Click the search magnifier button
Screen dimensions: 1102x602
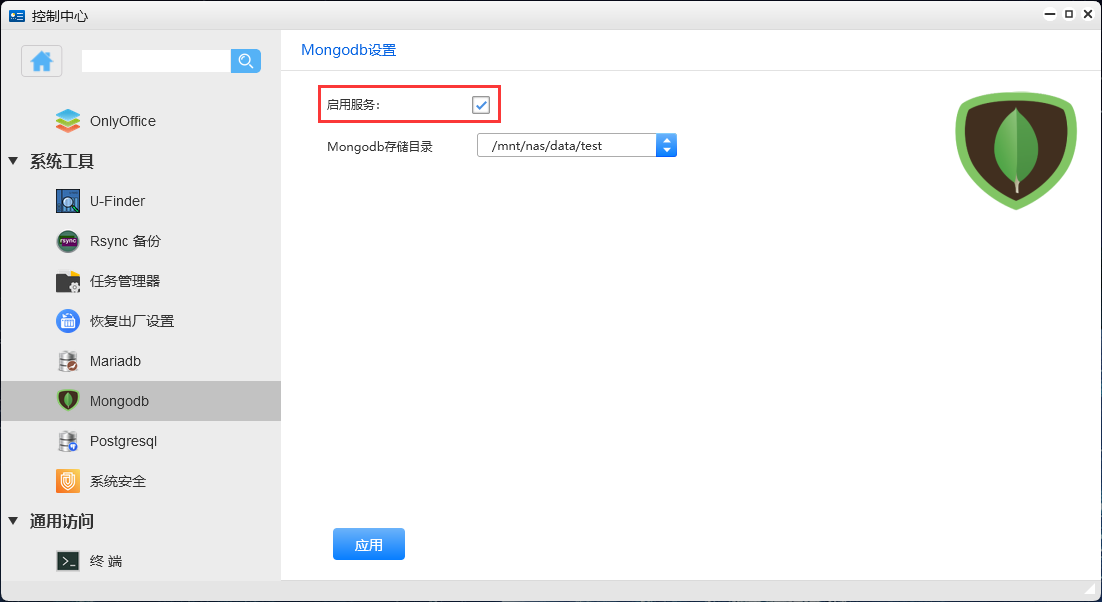coord(245,61)
